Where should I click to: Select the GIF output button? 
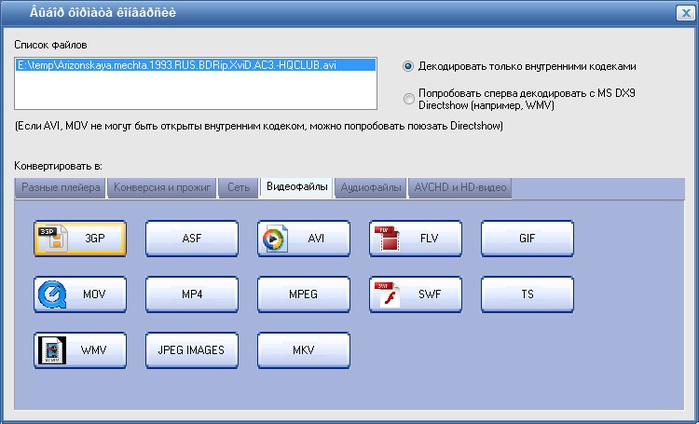pyautogui.click(x=527, y=239)
